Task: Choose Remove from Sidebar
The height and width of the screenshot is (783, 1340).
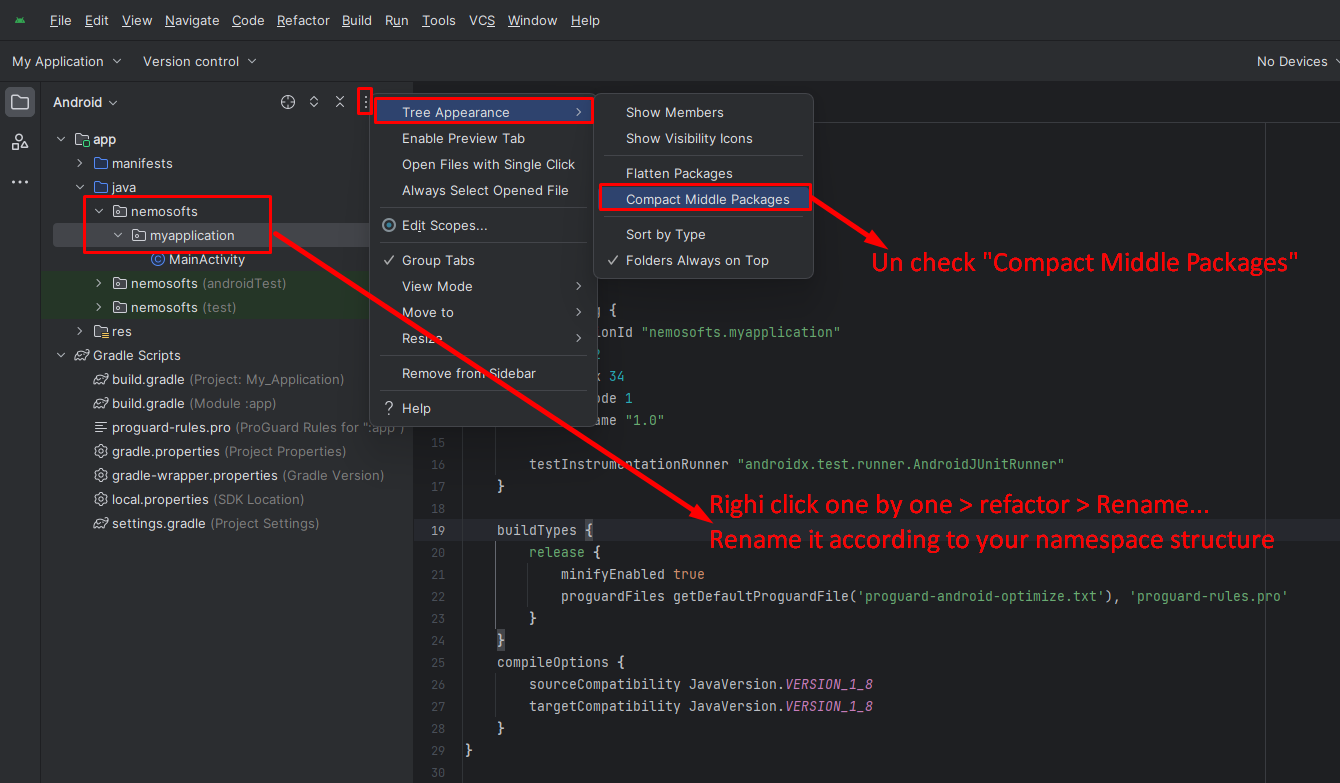Action: 483,373
